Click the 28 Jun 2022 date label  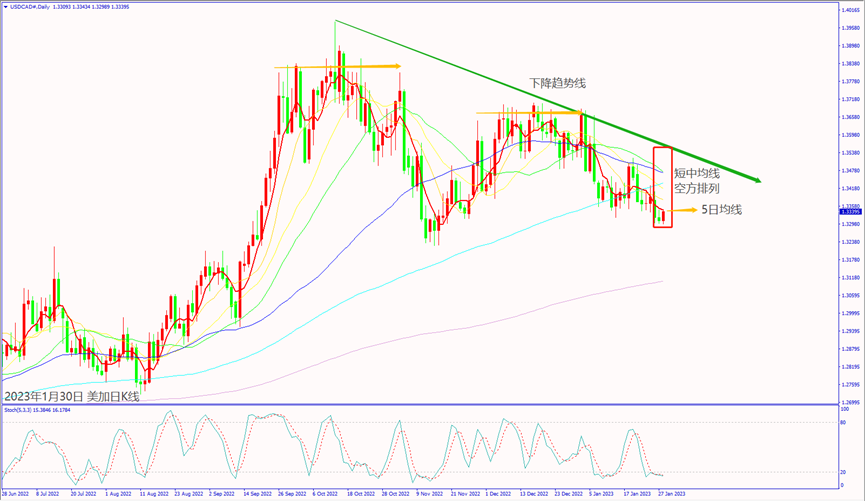click(x=16, y=493)
